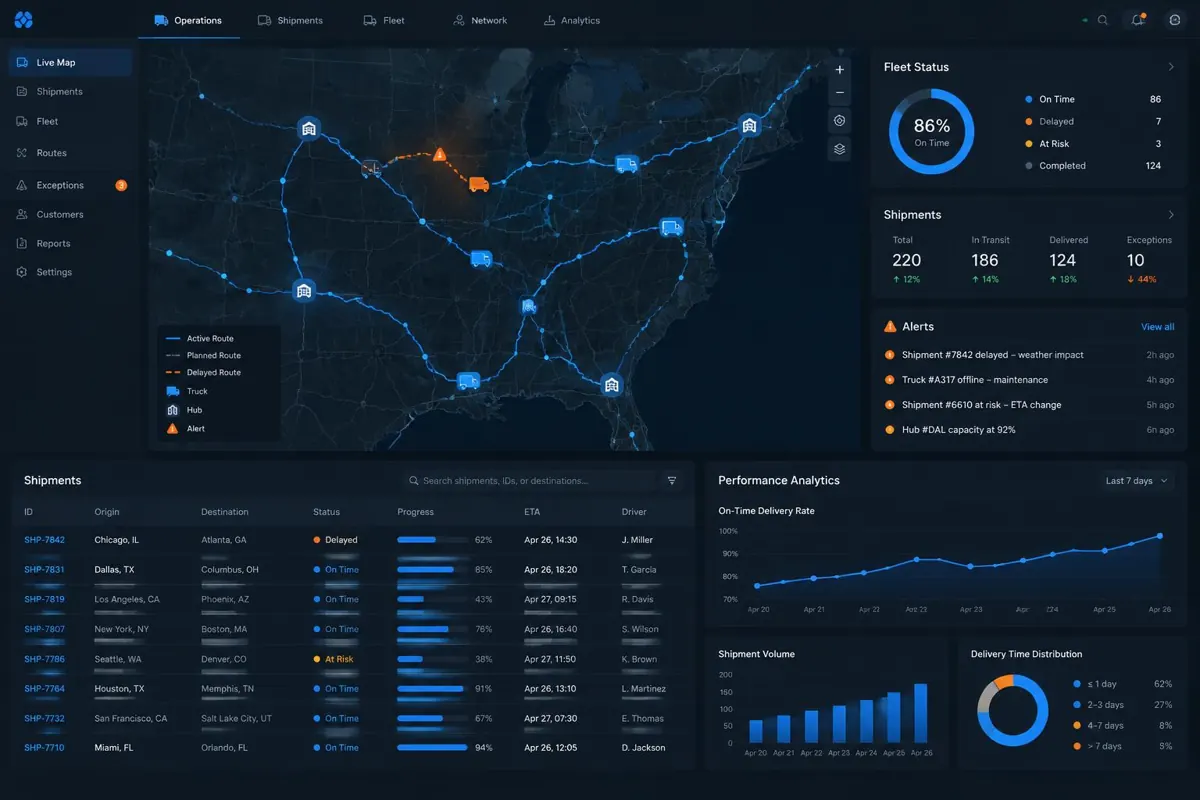Open the gear icon in the top bar
The image size is (1200, 800).
1175,20
